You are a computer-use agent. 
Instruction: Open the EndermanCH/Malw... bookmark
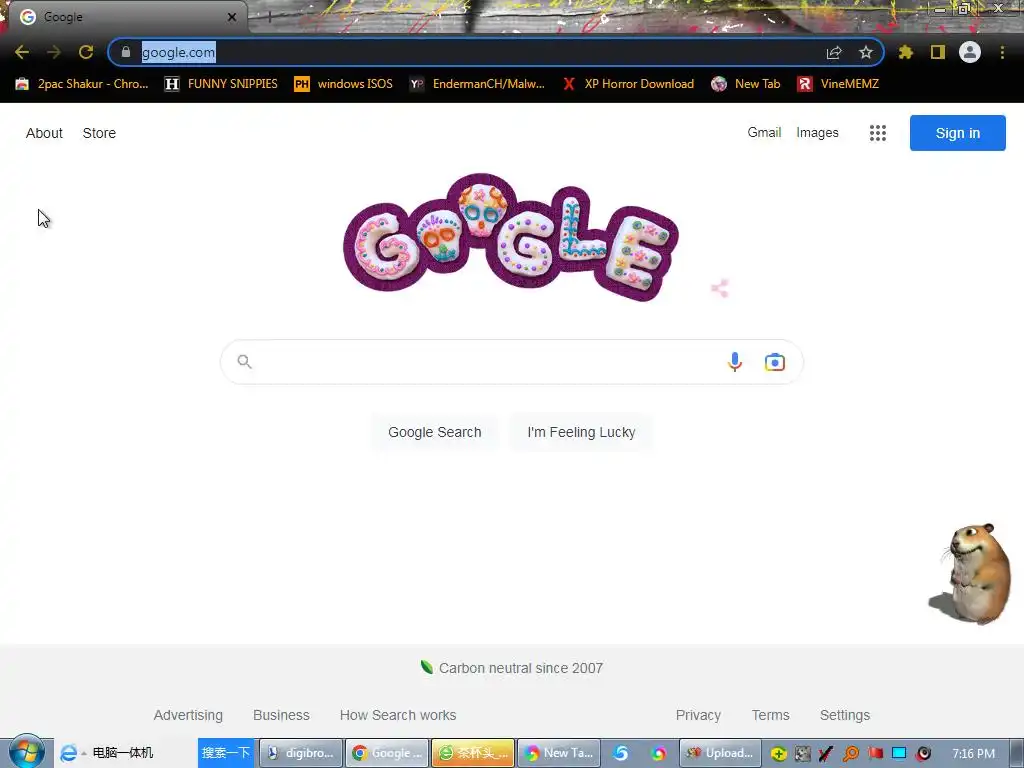click(477, 84)
